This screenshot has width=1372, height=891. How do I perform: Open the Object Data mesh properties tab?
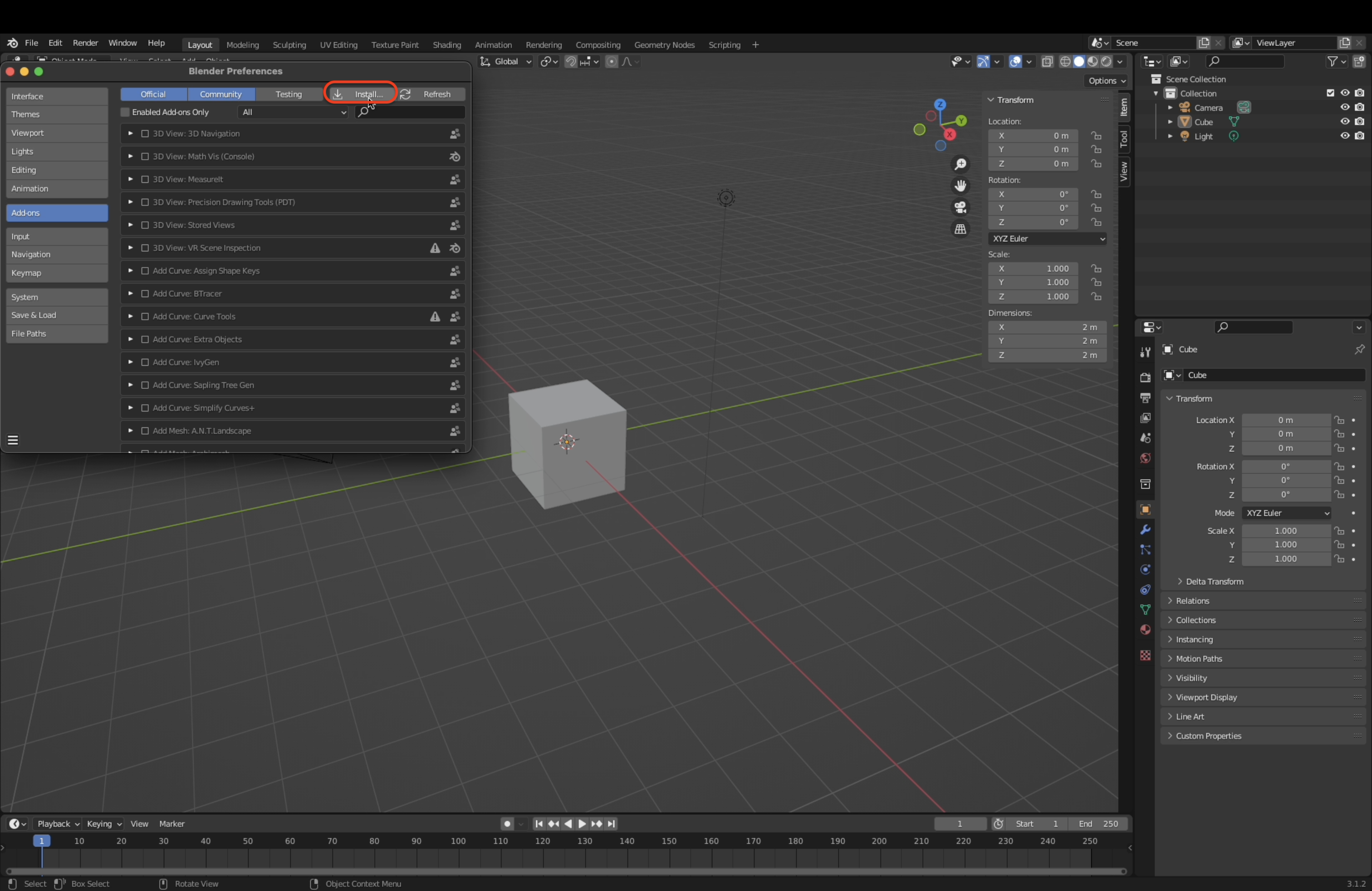point(1146,610)
